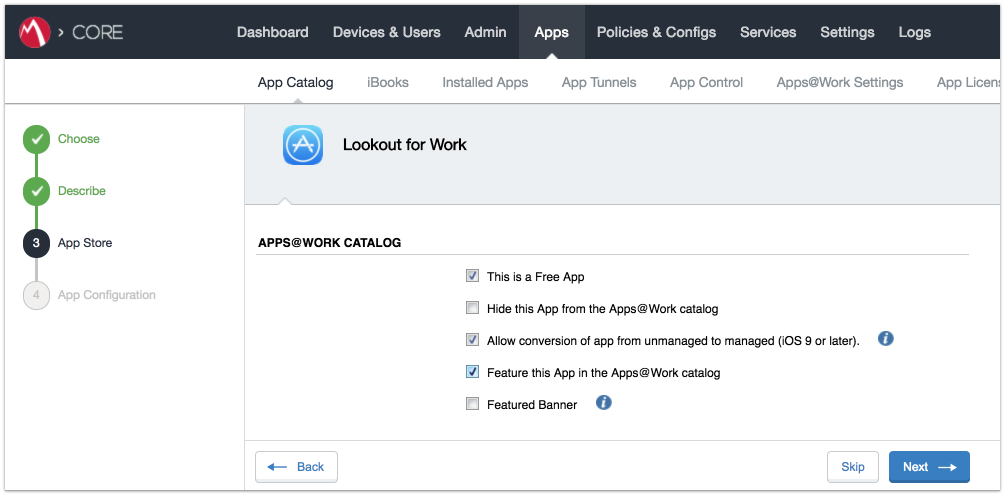Uncheck 'Feature this App in the Apps@Work catalog'

pos(472,372)
